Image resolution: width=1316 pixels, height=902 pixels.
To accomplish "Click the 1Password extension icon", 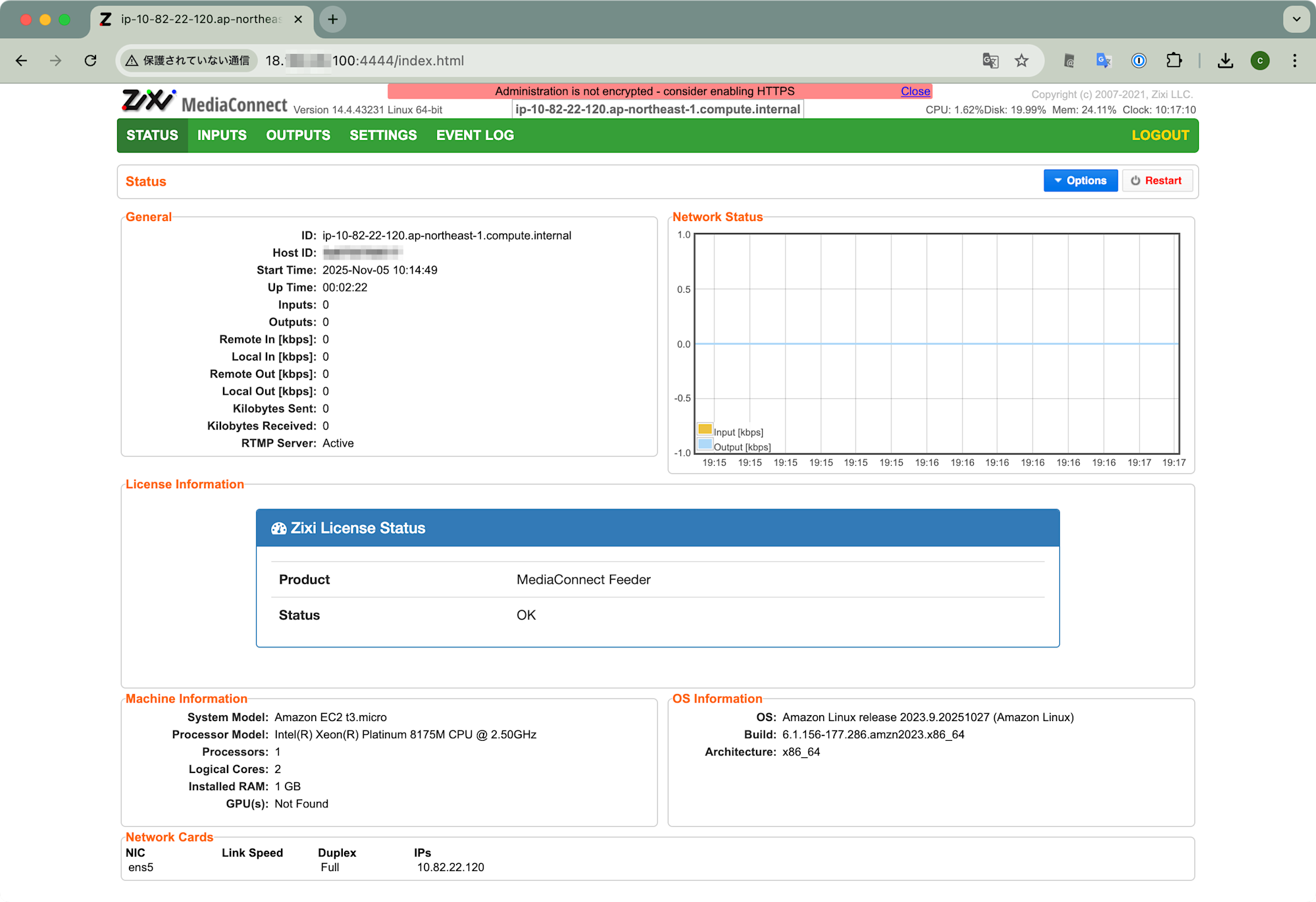I will click(x=1138, y=61).
